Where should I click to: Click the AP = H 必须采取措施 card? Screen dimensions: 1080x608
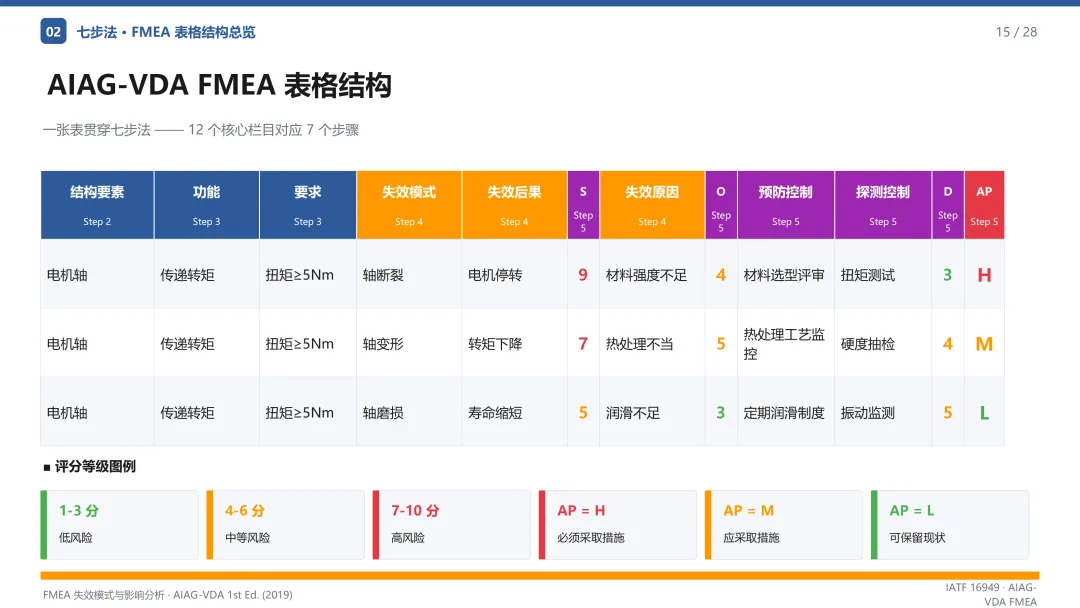pyautogui.click(x=618, y=525)
